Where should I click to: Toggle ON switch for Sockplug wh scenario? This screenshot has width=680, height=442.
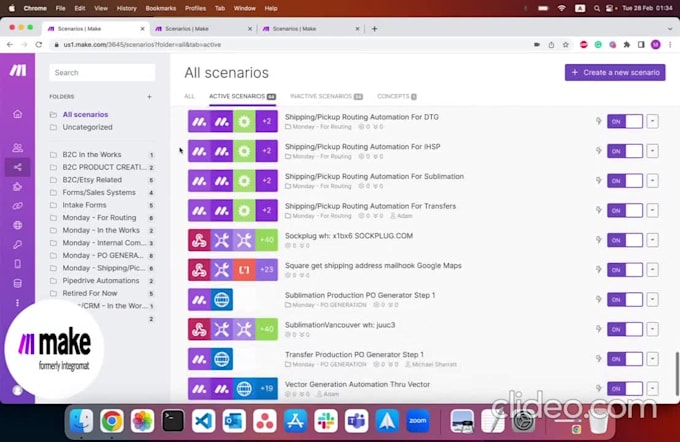(624, 240)
